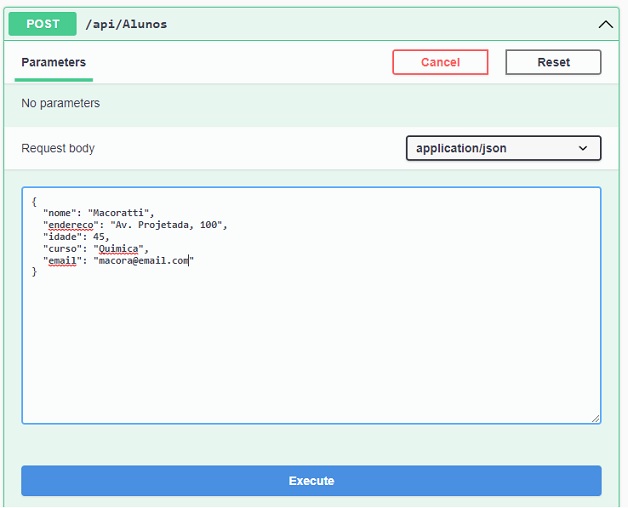628x508 pixels.
Task: Click the /api/Alunos endpoint path
Action: pyautogui.click(x=126, y=24)
